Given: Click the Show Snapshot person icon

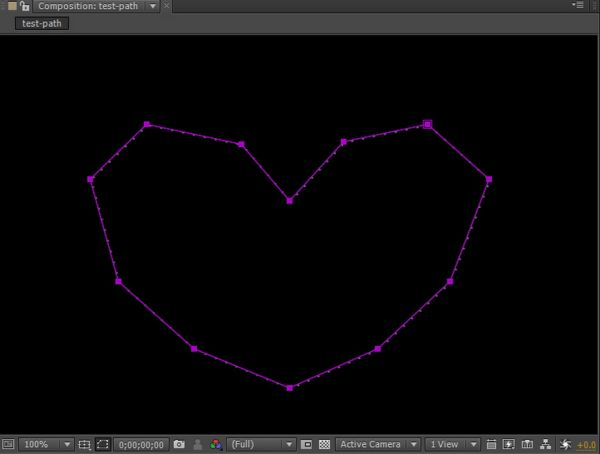Looking at the screenshot, I should pyautogui.click(x=197, y=444).
